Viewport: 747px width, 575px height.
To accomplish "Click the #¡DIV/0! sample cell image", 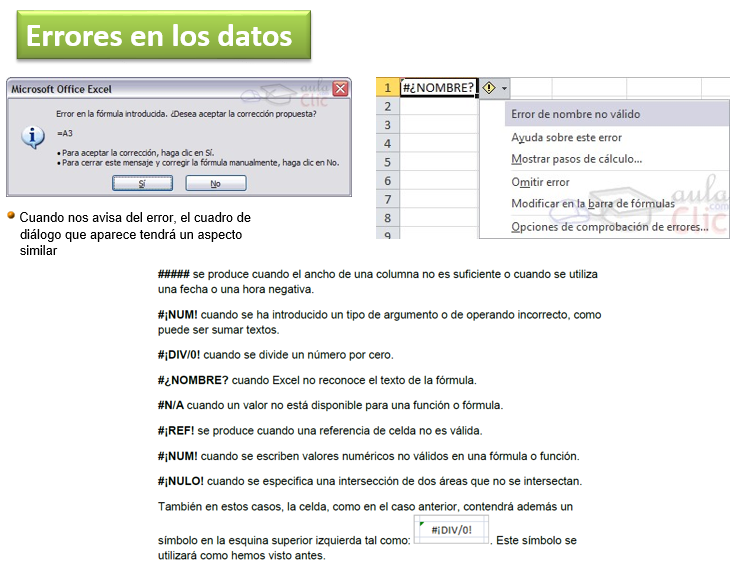I will coord(451,530).
